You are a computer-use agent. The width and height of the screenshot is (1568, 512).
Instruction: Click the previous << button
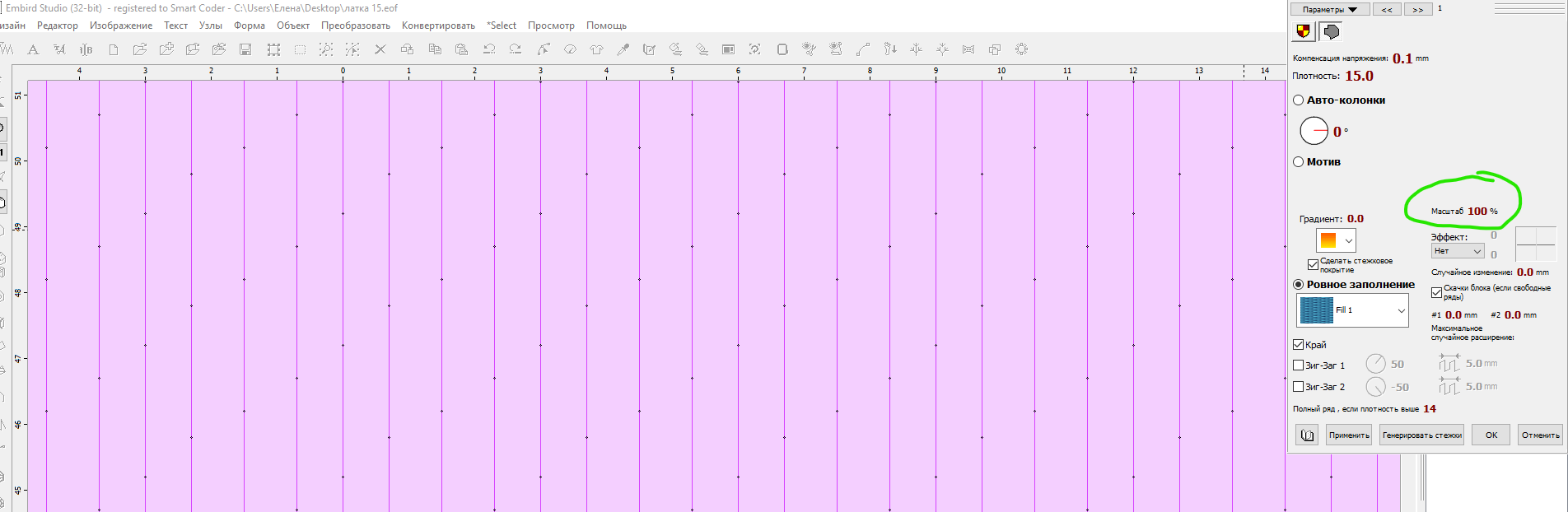pyautogui.click(x=1387, y=10)
